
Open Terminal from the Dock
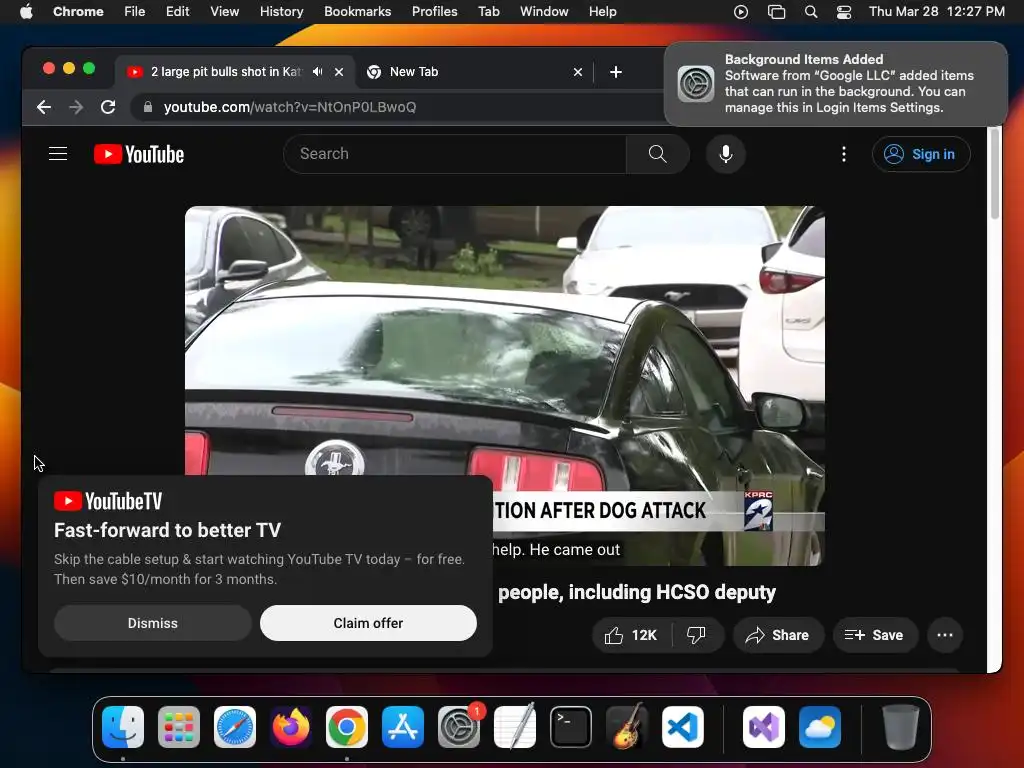coord(571,727)
